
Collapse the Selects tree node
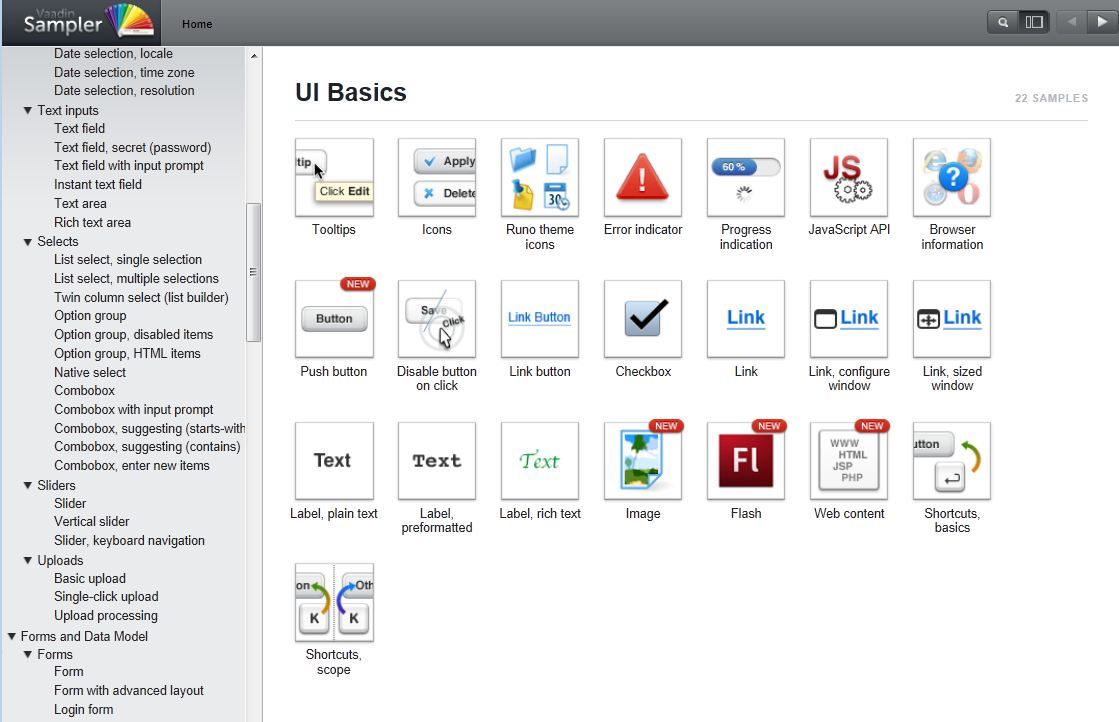tap(28, 242)
